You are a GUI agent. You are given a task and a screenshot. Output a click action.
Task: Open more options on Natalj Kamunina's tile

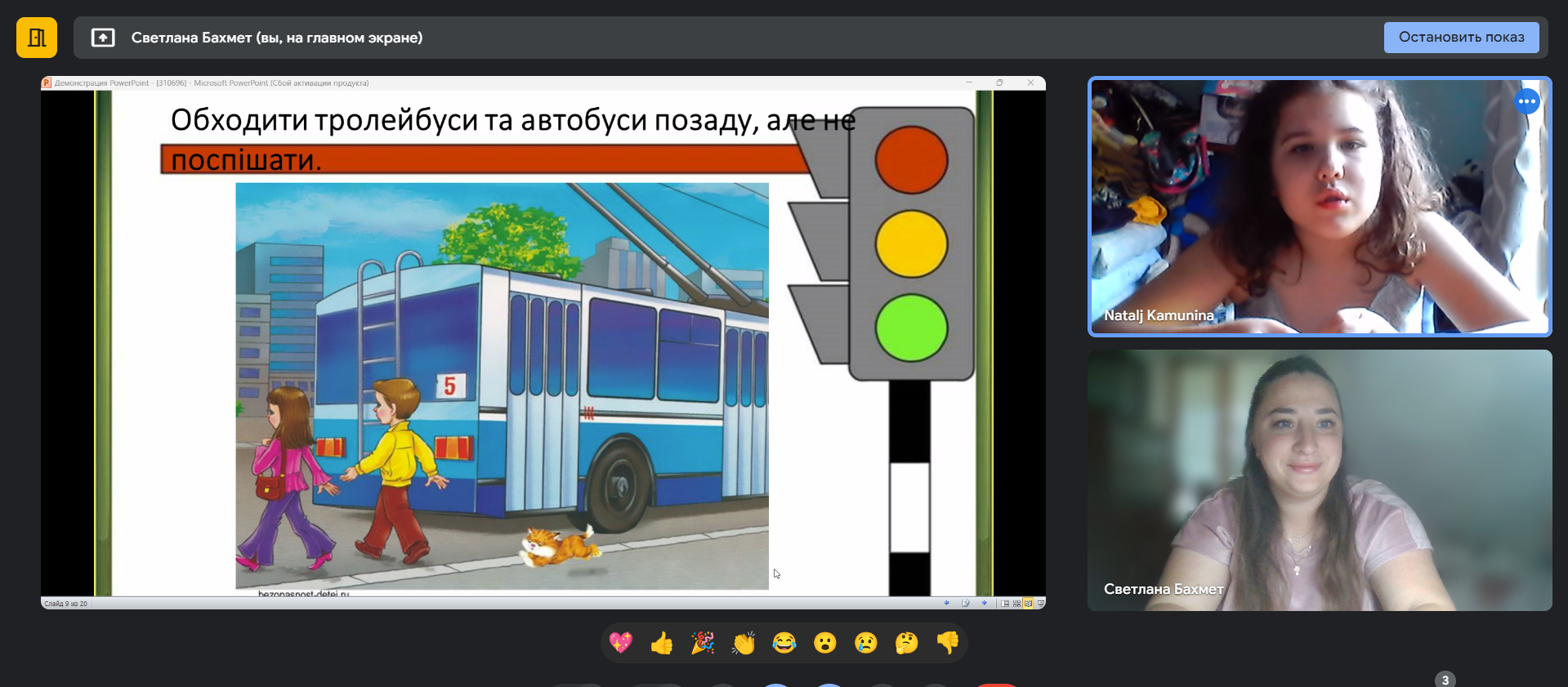(1526, 101)
